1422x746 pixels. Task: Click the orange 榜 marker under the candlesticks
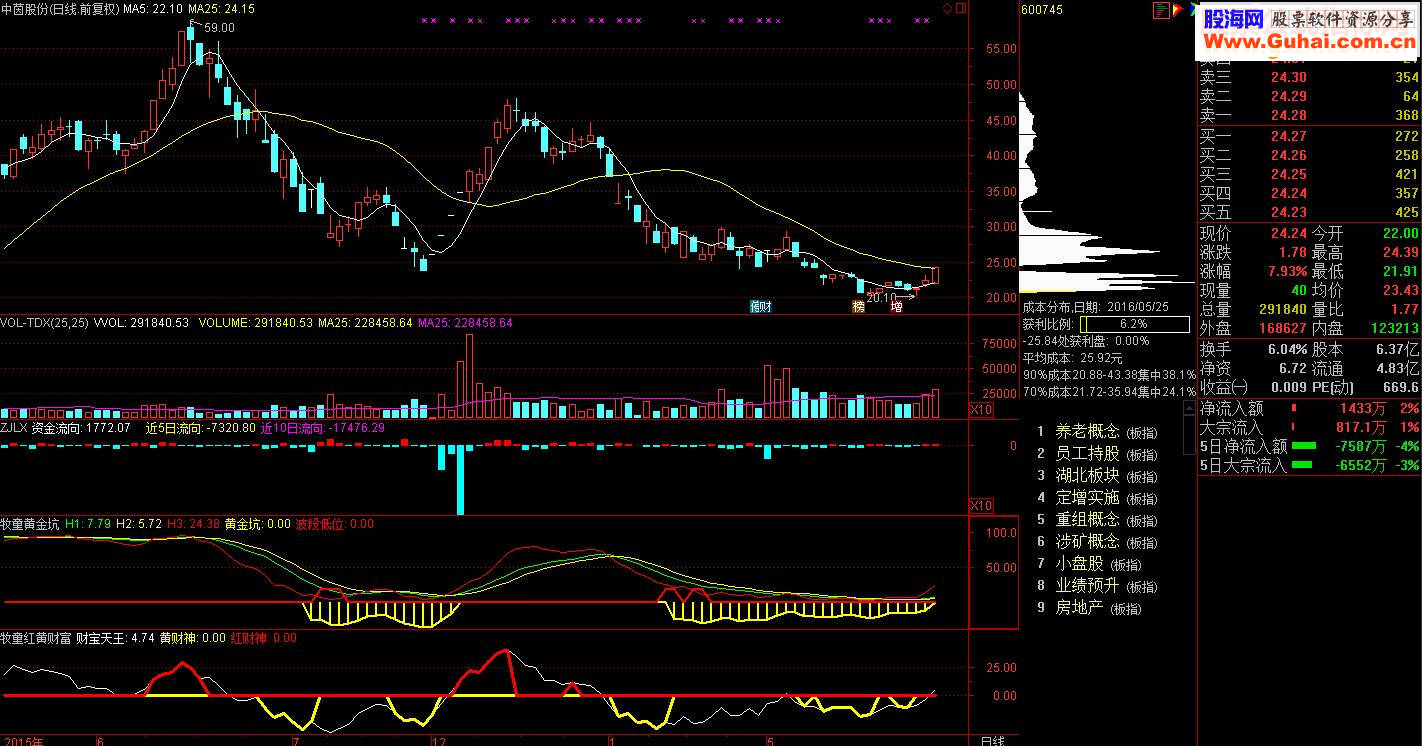pyautogui.click(x=858, y=306)
